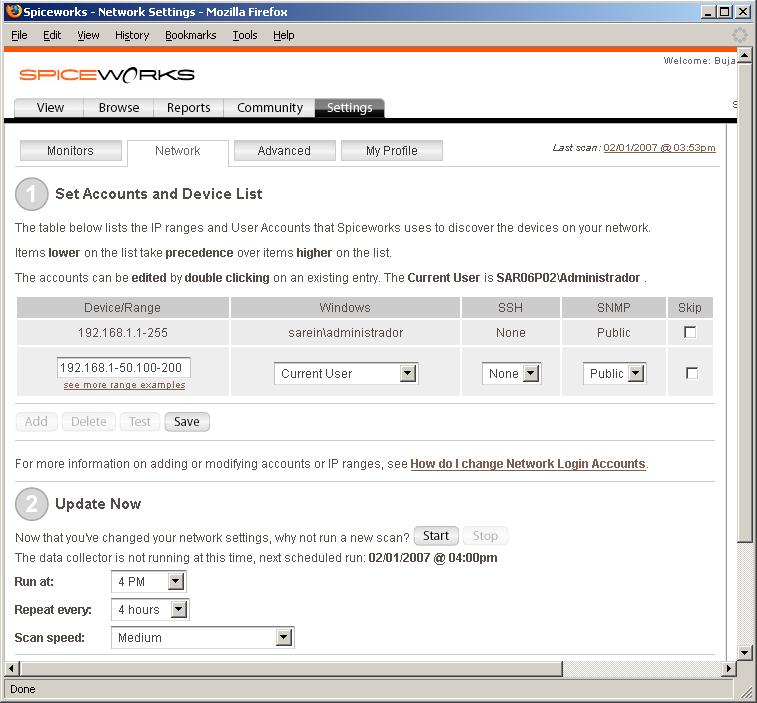Click the Windows column header

click(x=345, y=308)
